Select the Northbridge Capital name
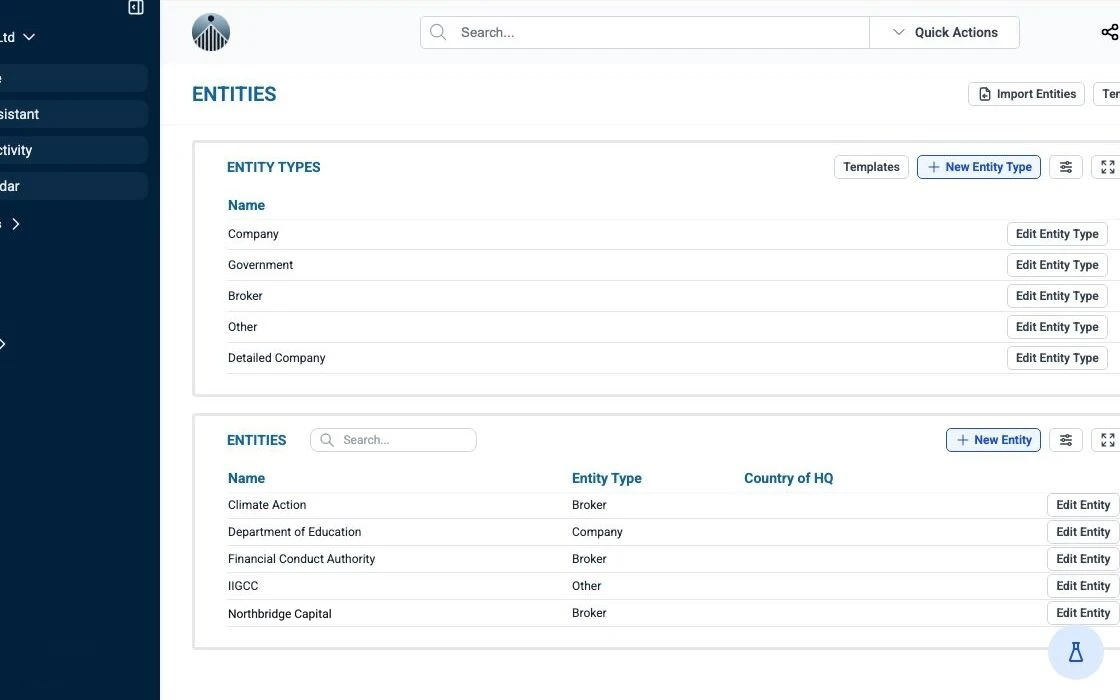Screen dimensions: 1120x700 click(x=279, y=614)
